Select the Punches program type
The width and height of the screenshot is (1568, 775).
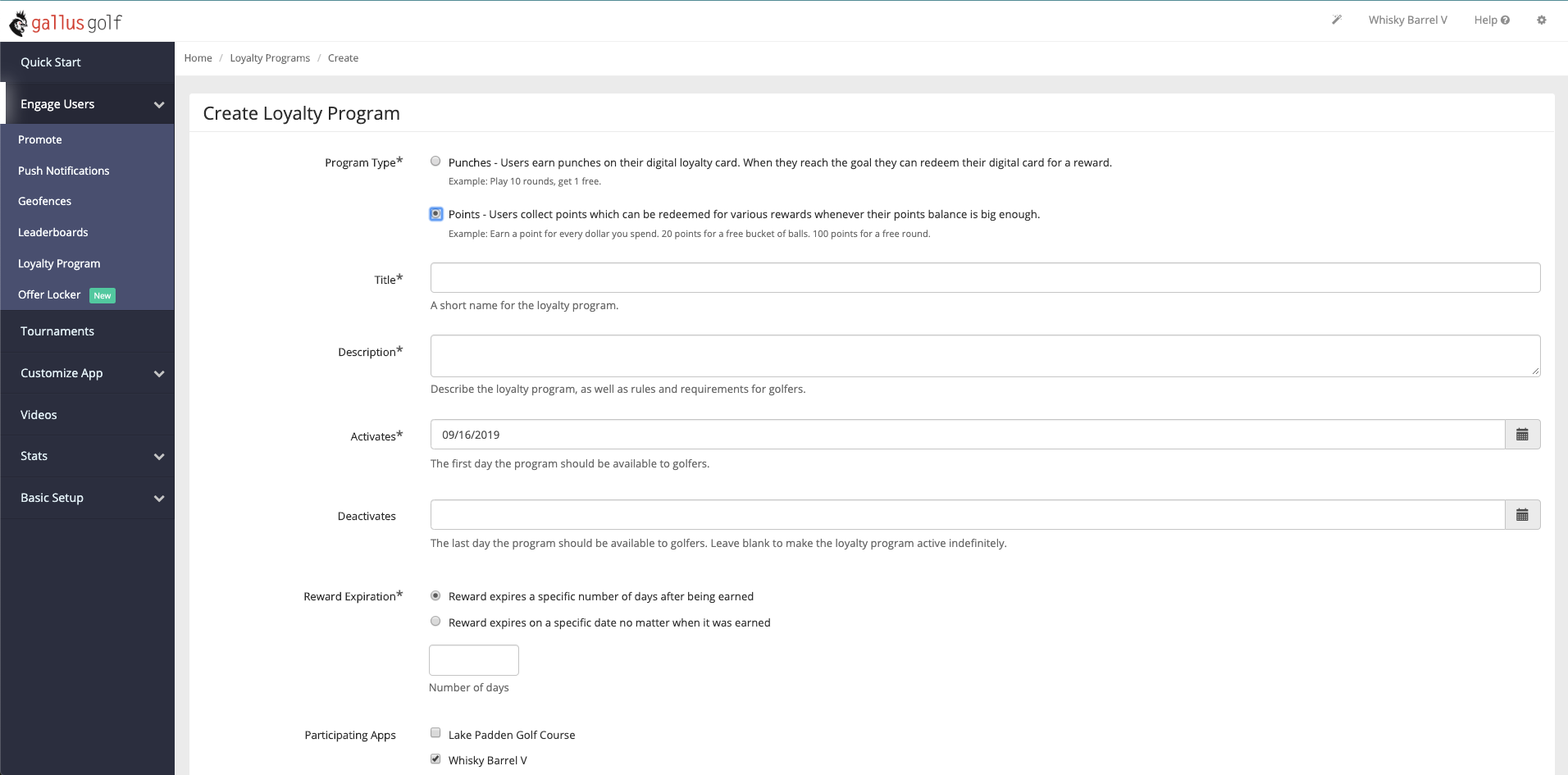435,162
